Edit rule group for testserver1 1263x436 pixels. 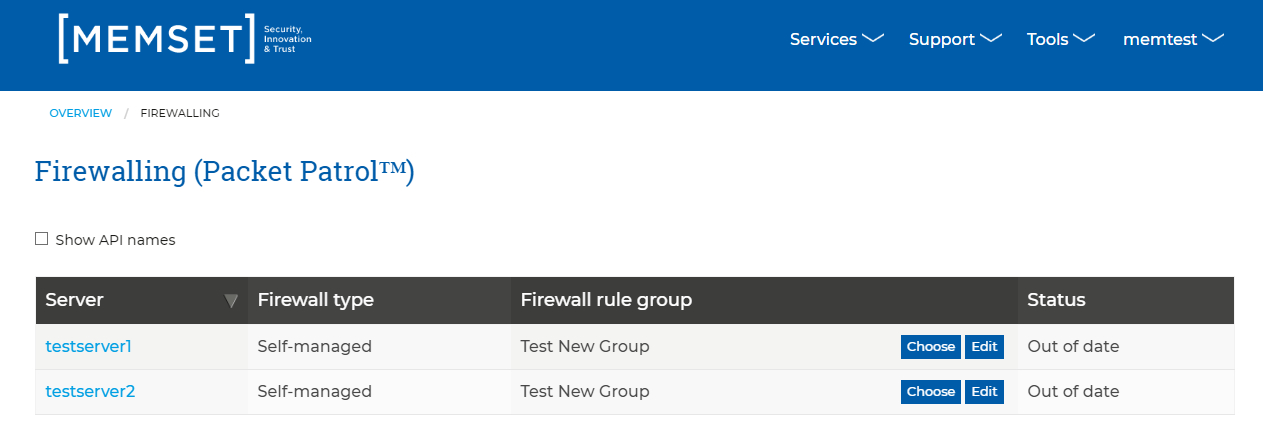(x=984, y=347)
